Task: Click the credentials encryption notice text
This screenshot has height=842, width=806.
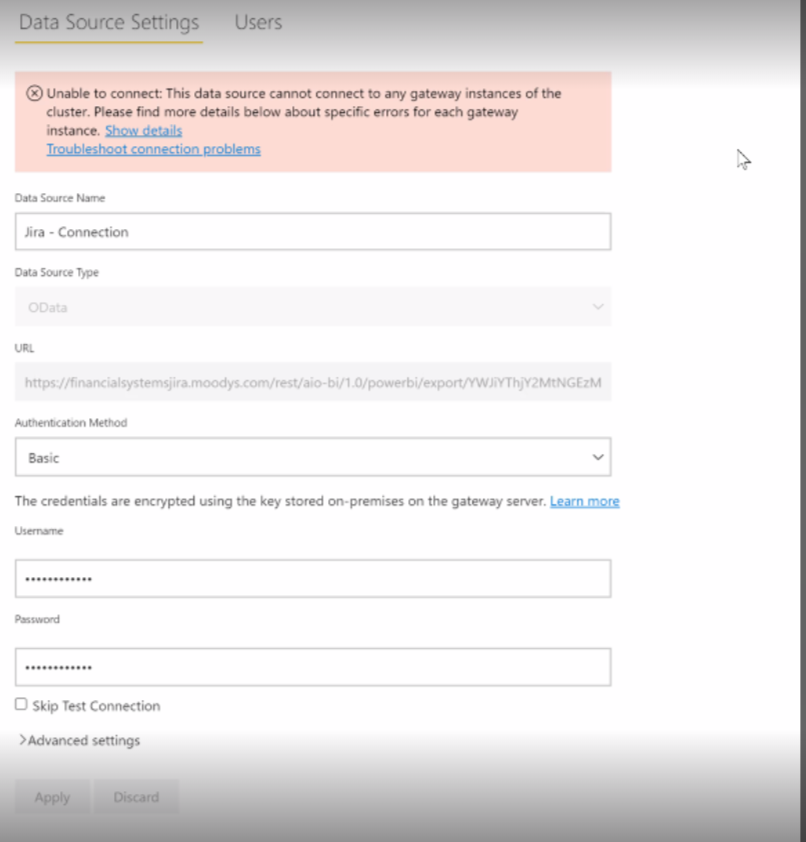Action: pyautogui.click(x=280, y=501)
